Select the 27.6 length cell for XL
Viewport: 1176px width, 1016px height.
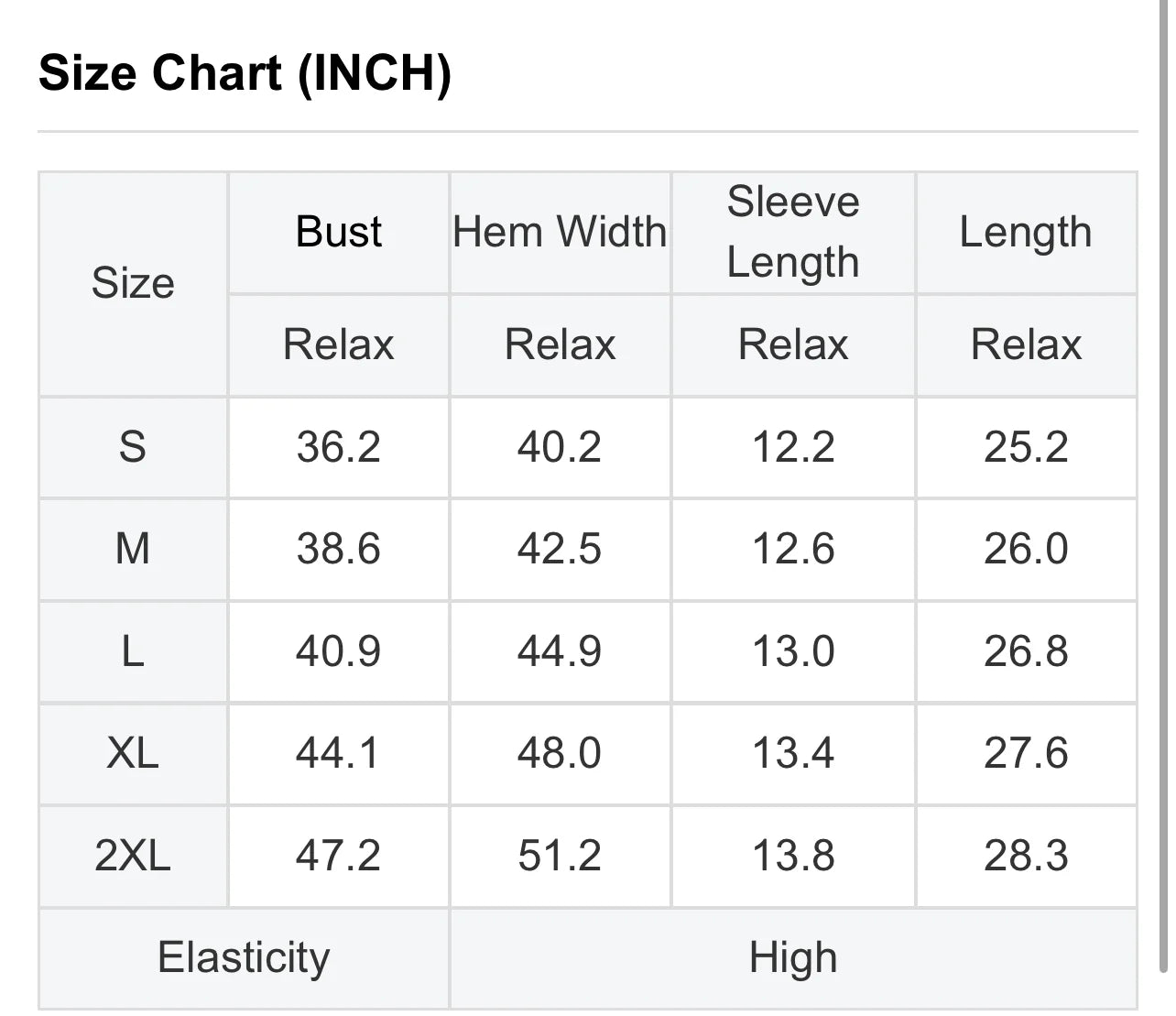(x=1026, y=753)
